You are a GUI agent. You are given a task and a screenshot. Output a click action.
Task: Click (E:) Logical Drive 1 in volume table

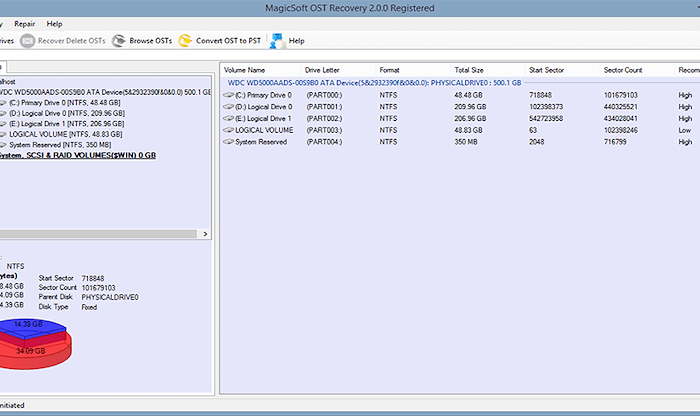pyautogui.click(x=263, y=118)
